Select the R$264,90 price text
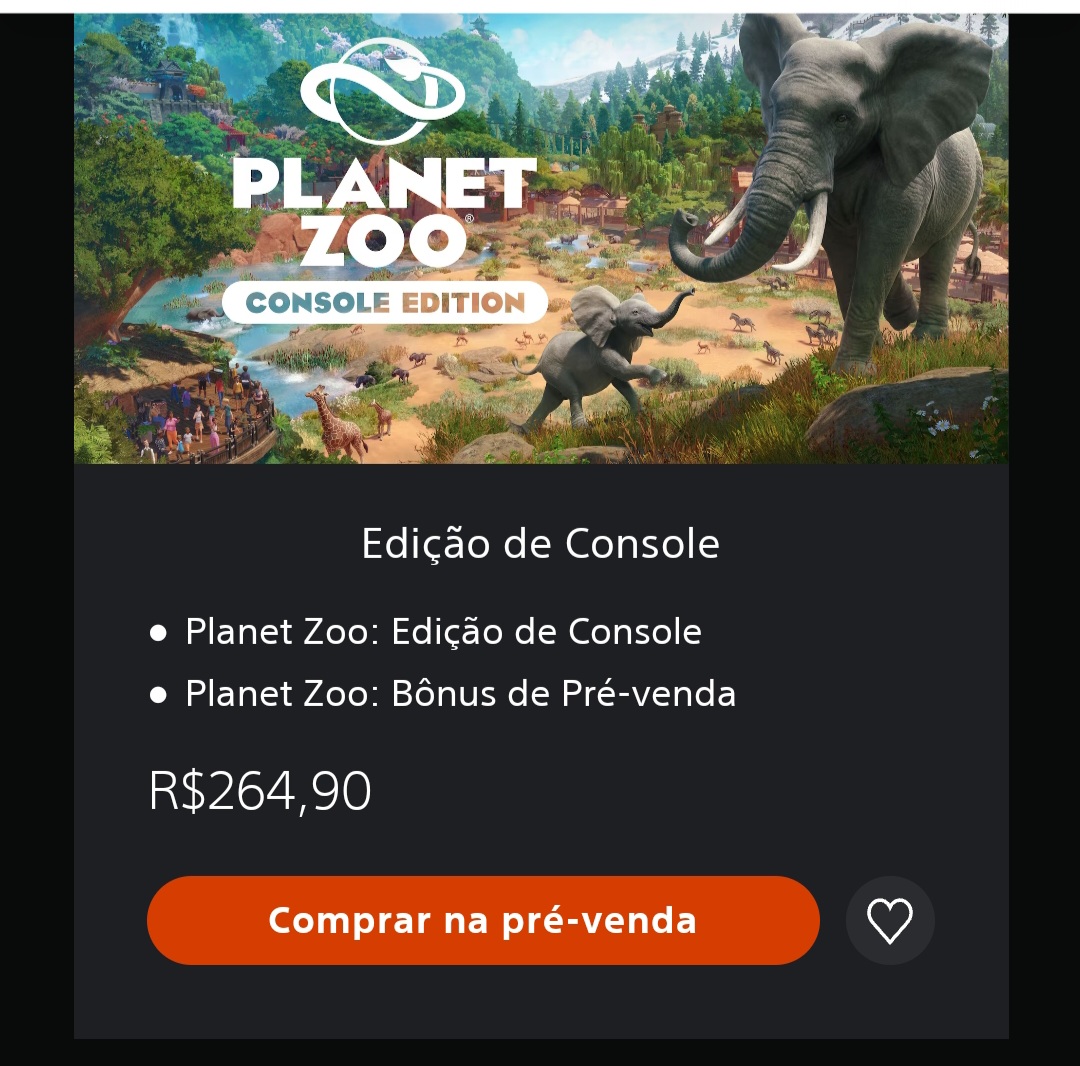The image size is (1080, 1066). point(260,791)
